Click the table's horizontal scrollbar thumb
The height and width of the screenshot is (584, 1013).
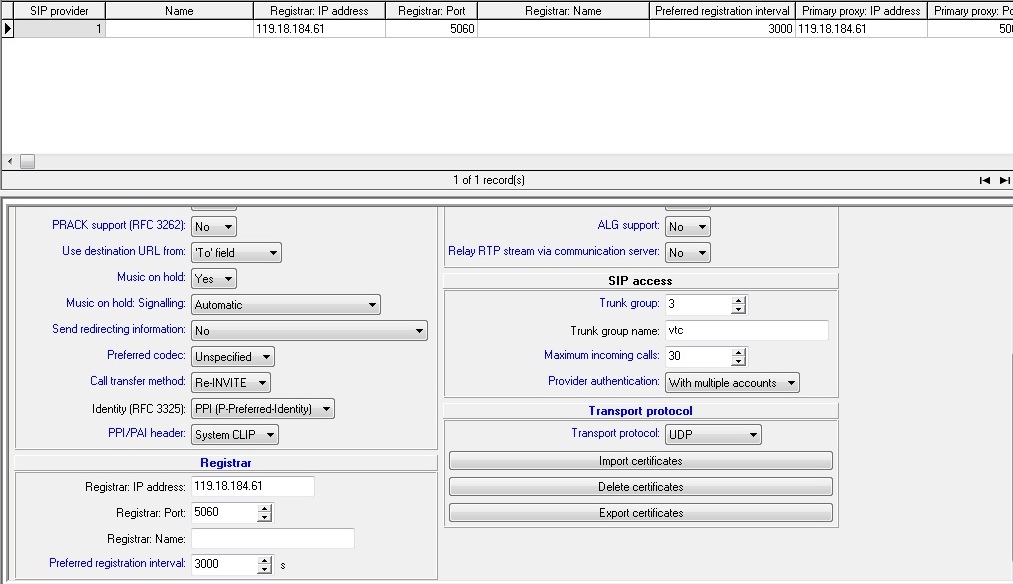pyautogui.click(x=27, y=161)
